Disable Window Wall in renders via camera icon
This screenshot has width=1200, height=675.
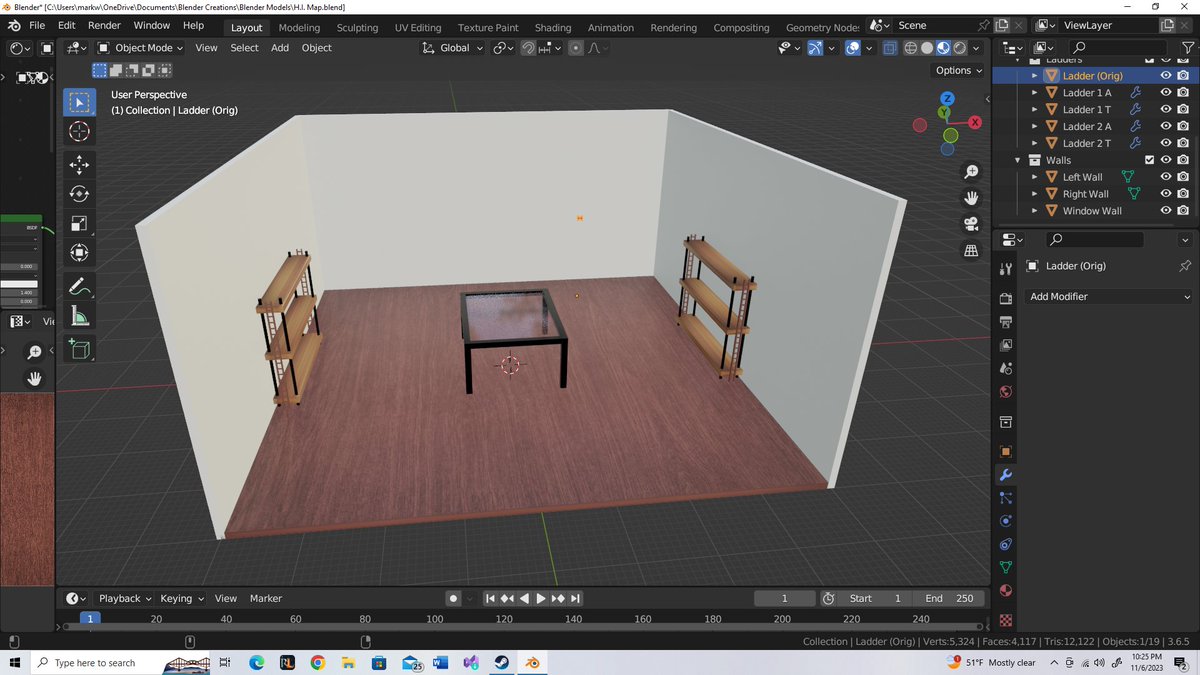(x=1183, y=211)
